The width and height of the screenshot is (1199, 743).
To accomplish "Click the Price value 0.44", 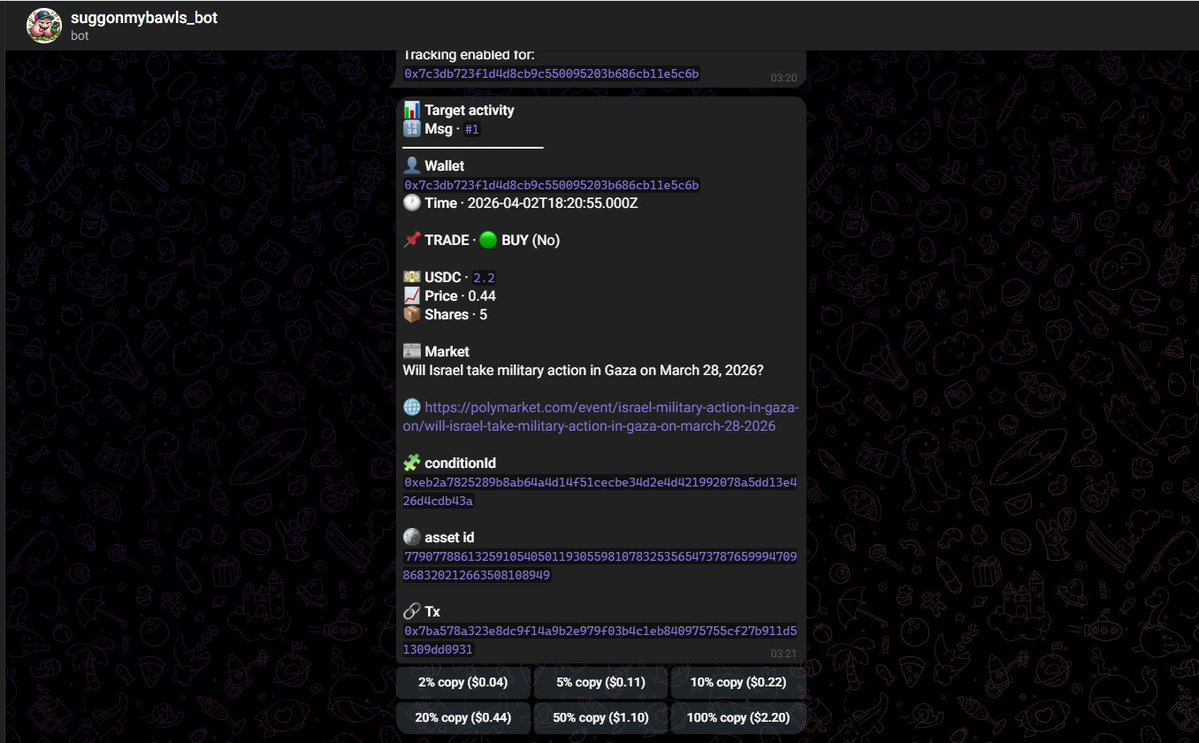I will pyautogui.click(x=482, y=296).
